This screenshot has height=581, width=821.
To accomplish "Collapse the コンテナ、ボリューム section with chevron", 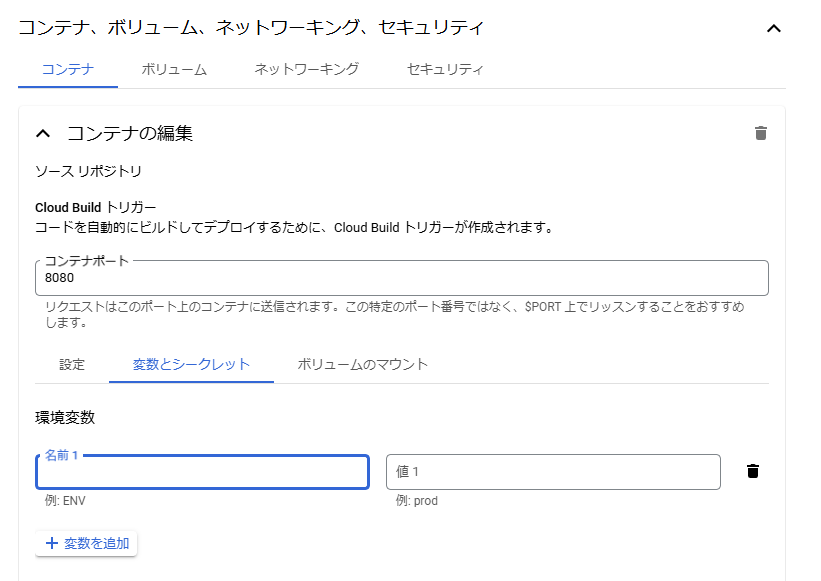I will coord(773,29).
